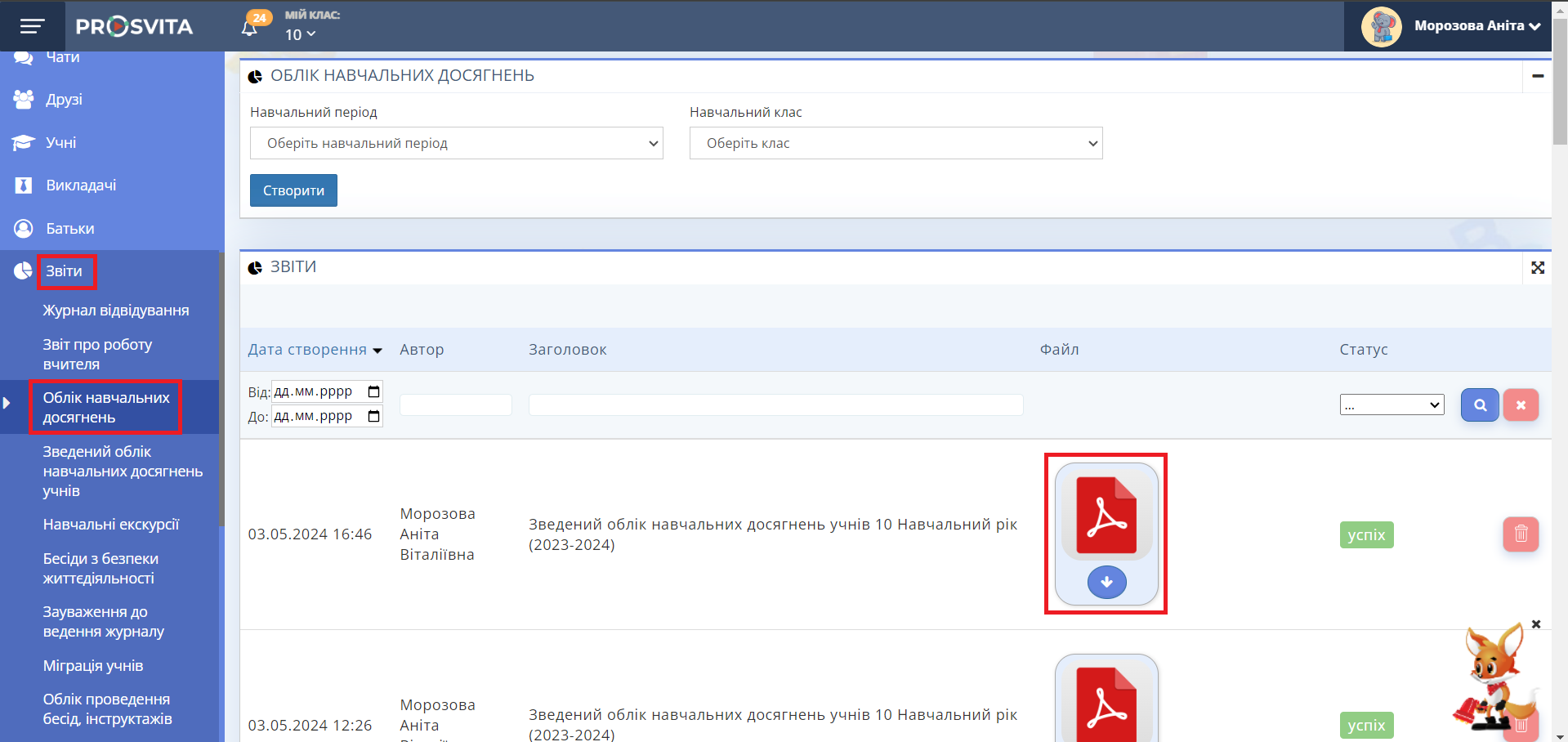
Task: Open Учні in the sidebar
Action: (x=60, y=143)
